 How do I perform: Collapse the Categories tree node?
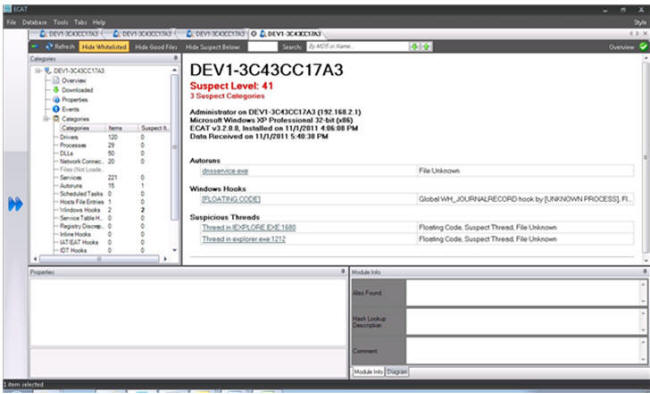[46, 119]
